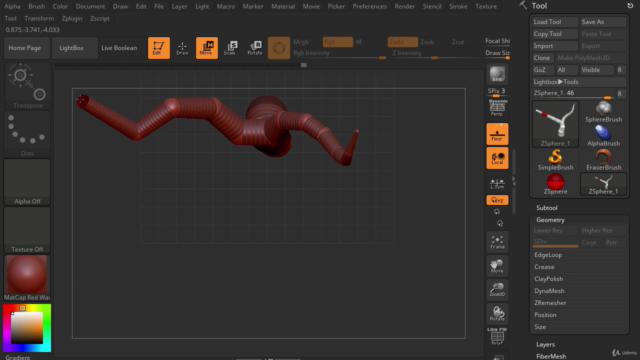Toggle L.Sym local symmetry
This screenshot has width=640, height=360.
coord(497,183)
